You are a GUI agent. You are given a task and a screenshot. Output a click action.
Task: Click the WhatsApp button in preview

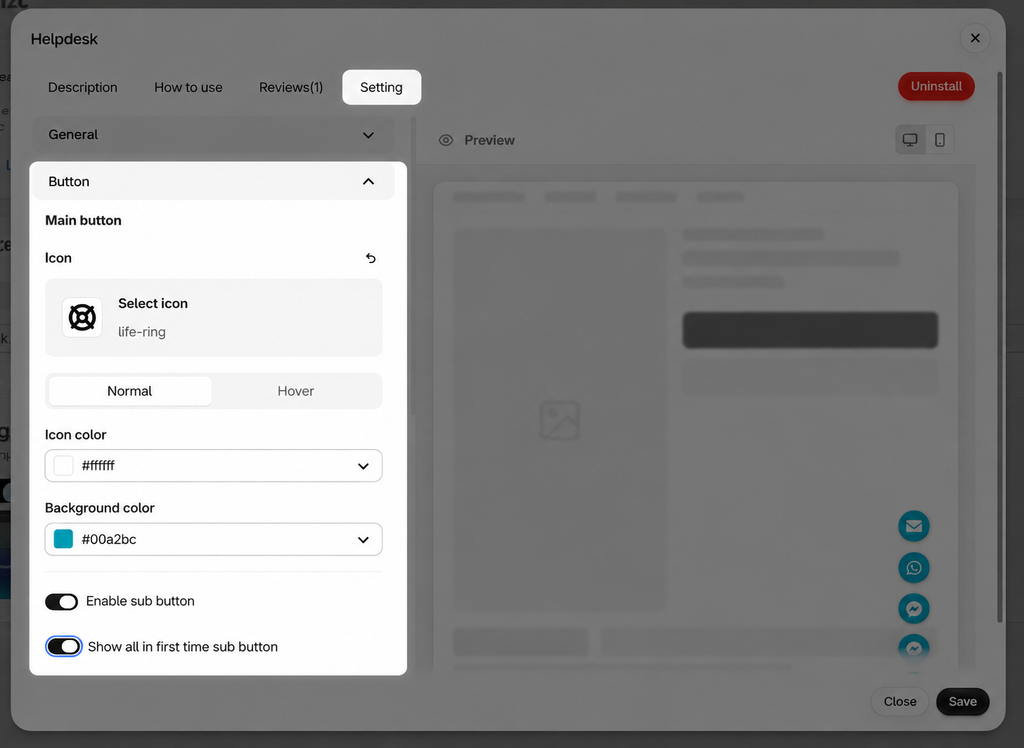[x=914, y=568]
